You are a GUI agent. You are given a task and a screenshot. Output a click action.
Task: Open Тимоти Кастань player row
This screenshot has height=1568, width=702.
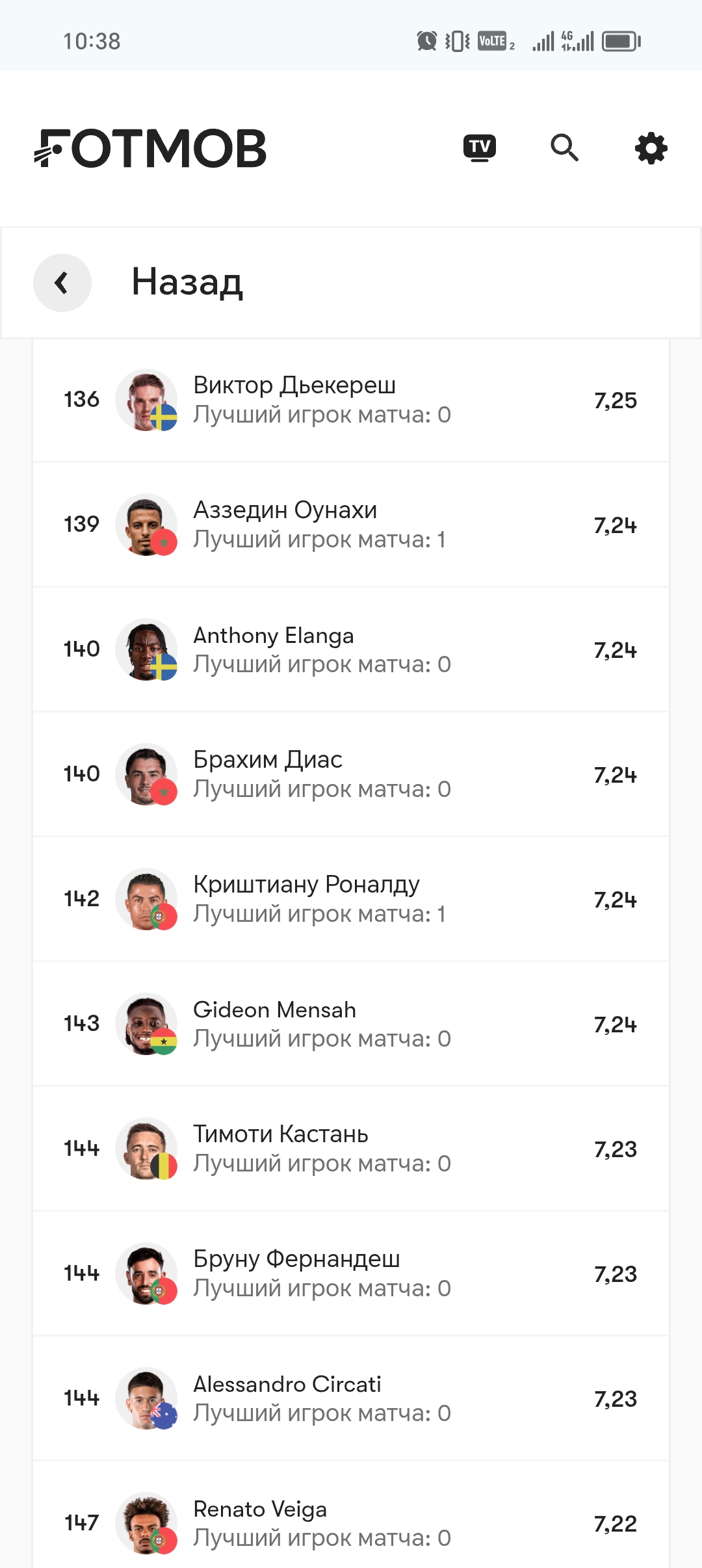[x=351, y=1149]
